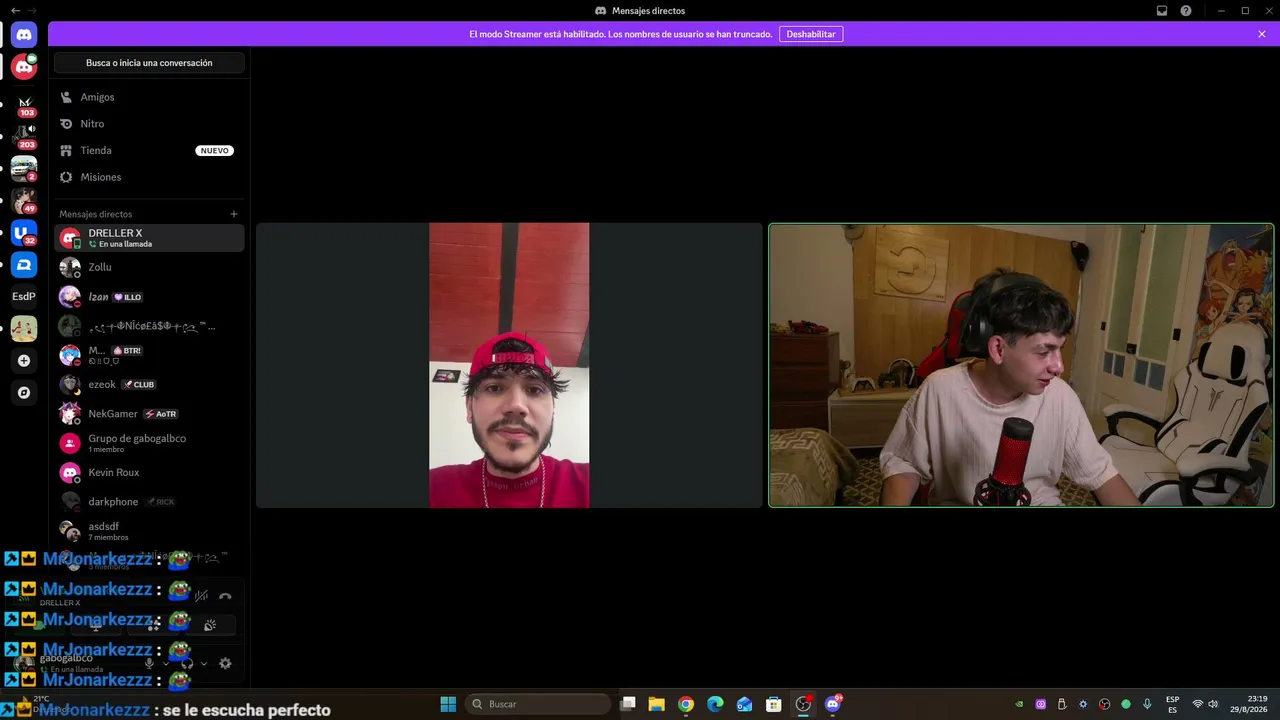Open the Amigos section
1280x720 pixels.
coord(149,97)
